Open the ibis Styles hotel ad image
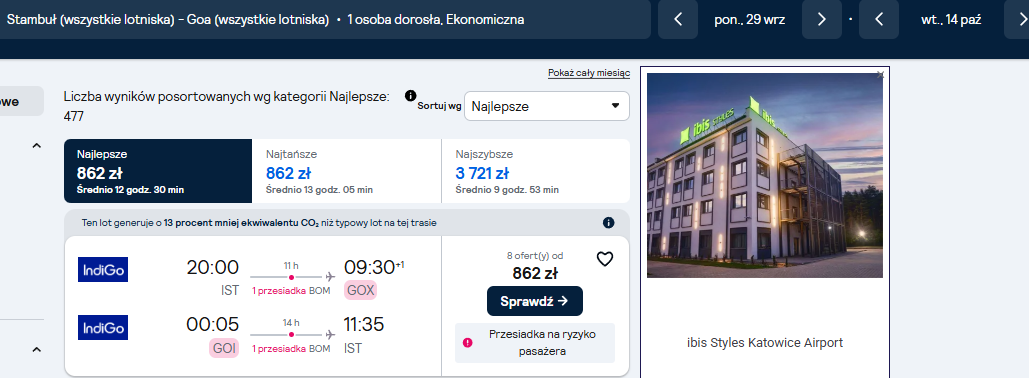 coord(765,175)
